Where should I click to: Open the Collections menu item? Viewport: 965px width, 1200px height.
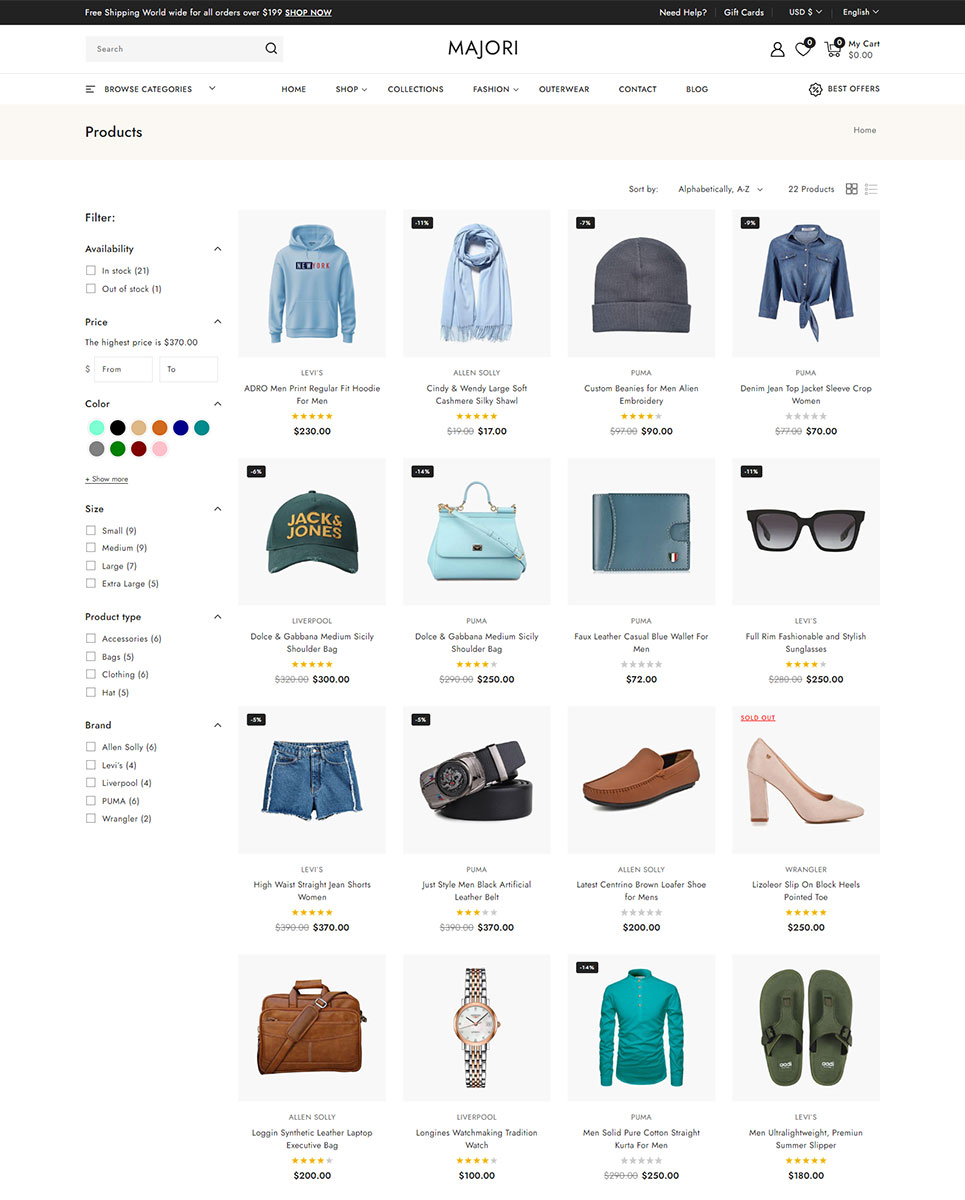click(x=415, y=89)
